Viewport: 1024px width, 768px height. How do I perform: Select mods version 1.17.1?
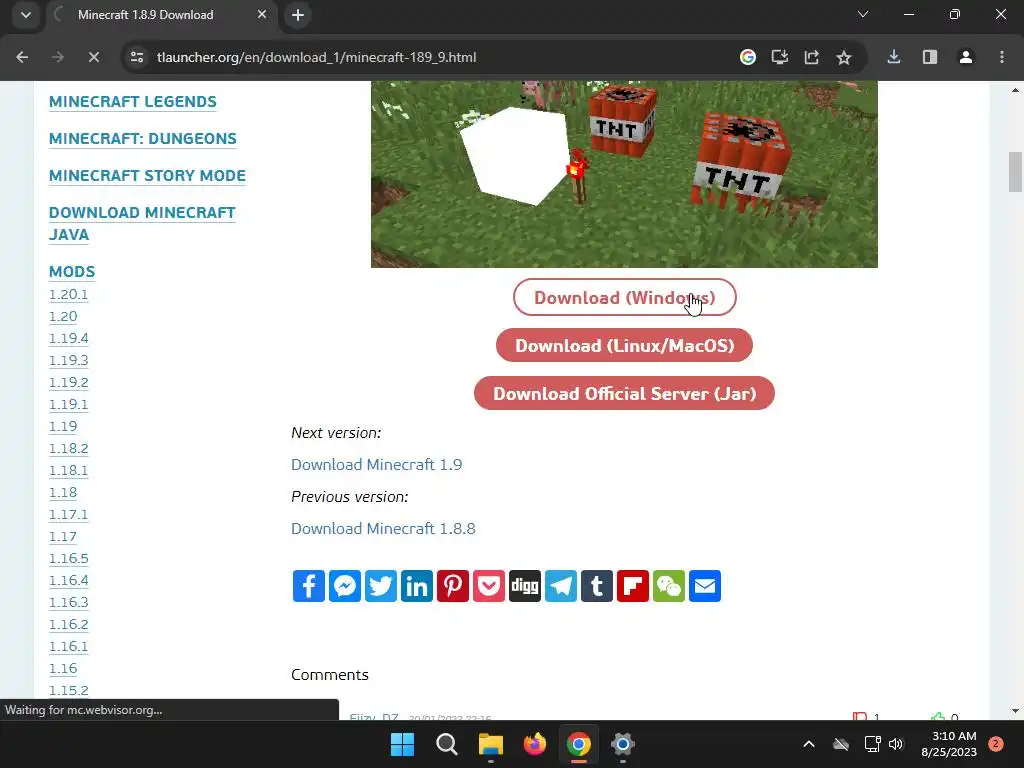pyautogui.click(x=68, y=515)
